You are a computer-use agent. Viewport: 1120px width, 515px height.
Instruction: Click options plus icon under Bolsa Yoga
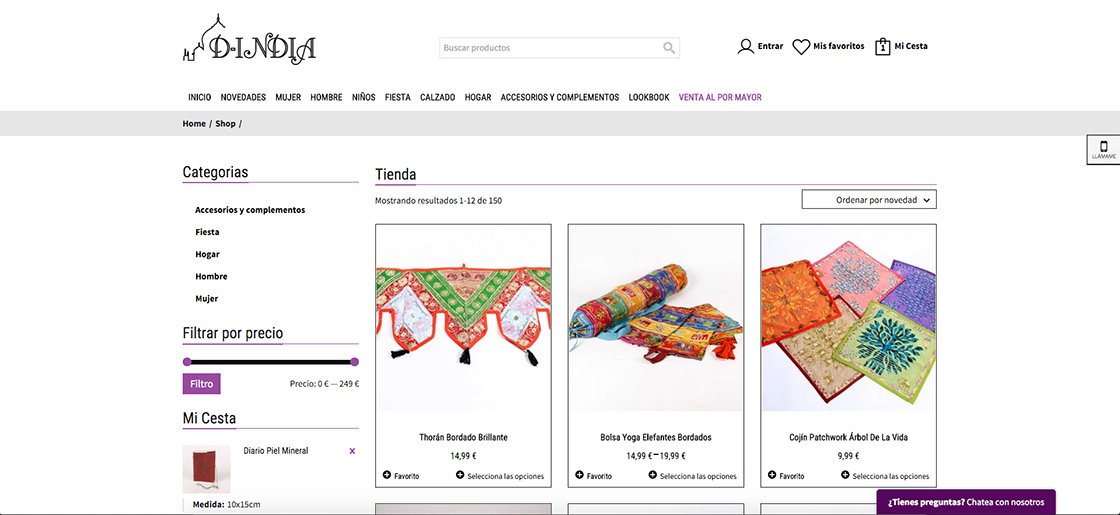[653, 475]
